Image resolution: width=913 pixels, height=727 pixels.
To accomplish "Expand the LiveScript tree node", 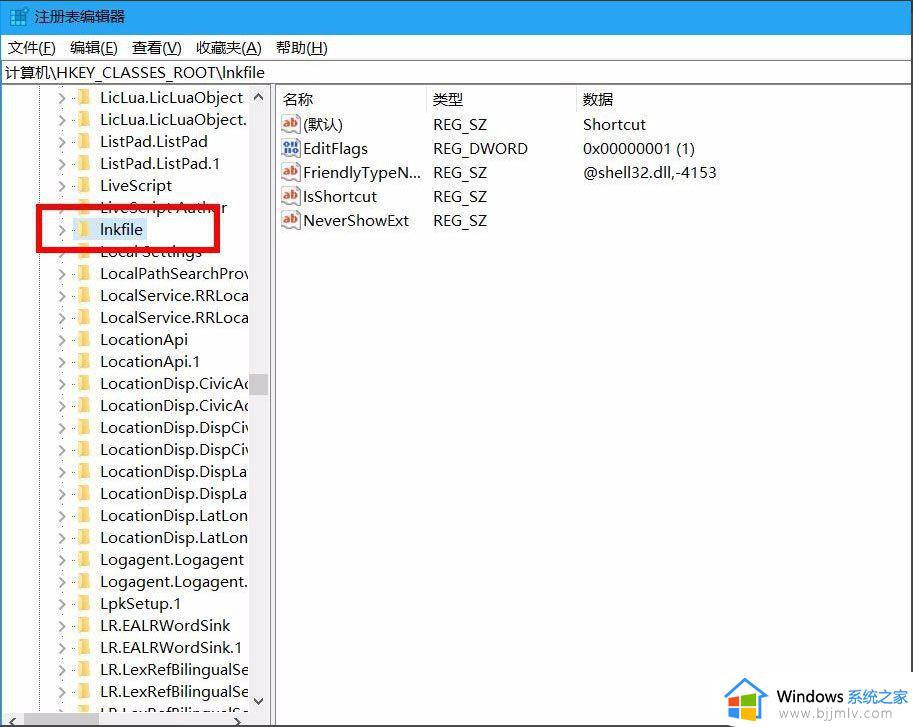I will (x=62, y=186).
